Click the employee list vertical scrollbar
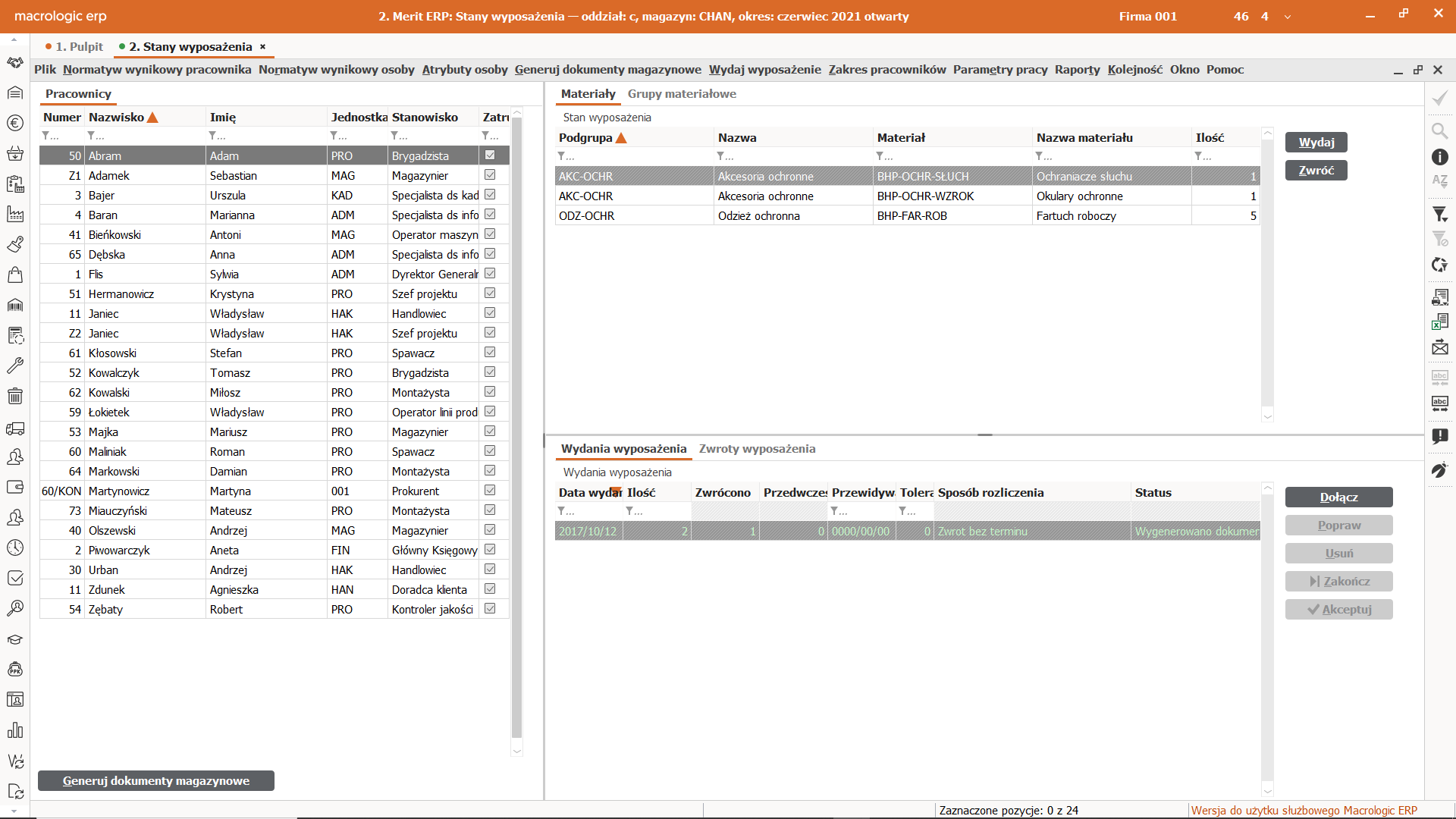The image size is (1456, 819). click(x=517, y=425)
